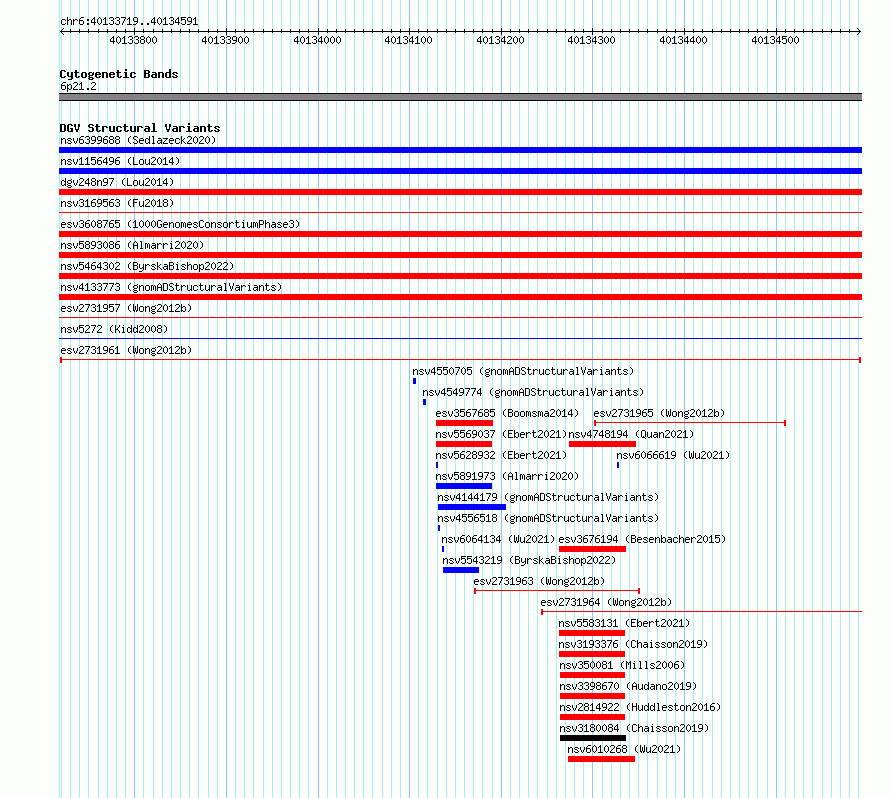Select esv3567685 (Boomsma2014) label
890x798 pixels.
507,413
